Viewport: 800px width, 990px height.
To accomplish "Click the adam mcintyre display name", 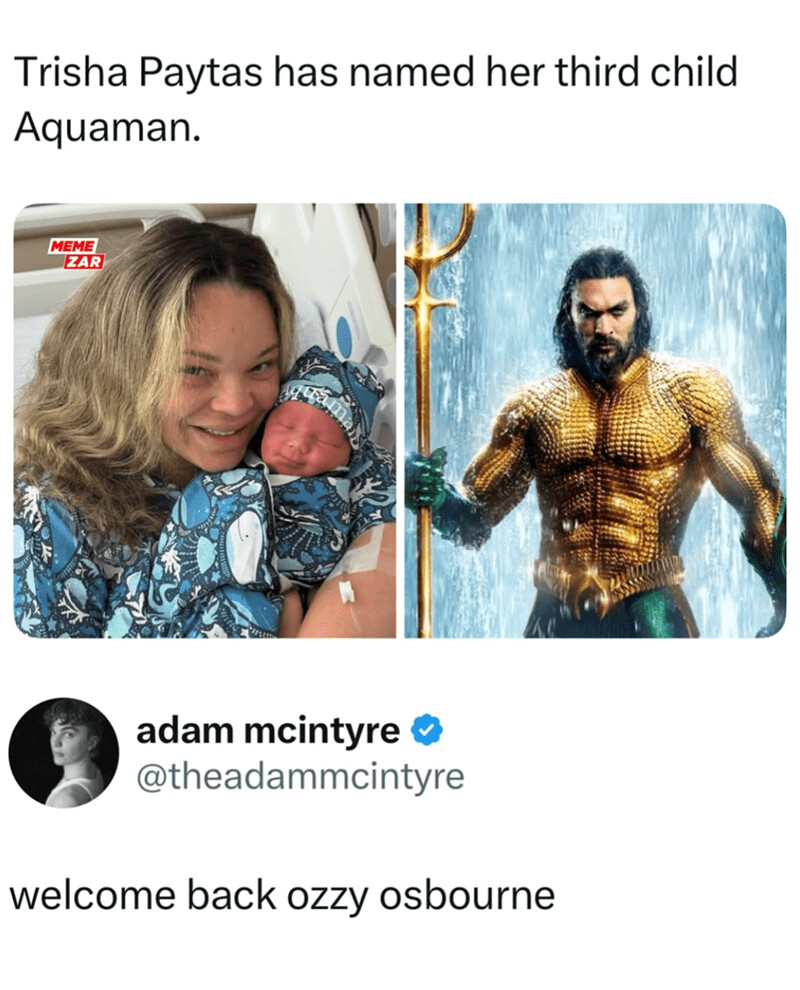I will (268, 731).
